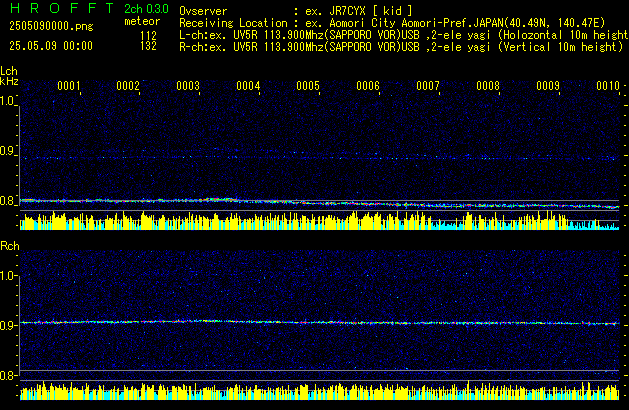
Task: Click the R-ch description line (Vertical yagi)
Action: tap(401, 47)
